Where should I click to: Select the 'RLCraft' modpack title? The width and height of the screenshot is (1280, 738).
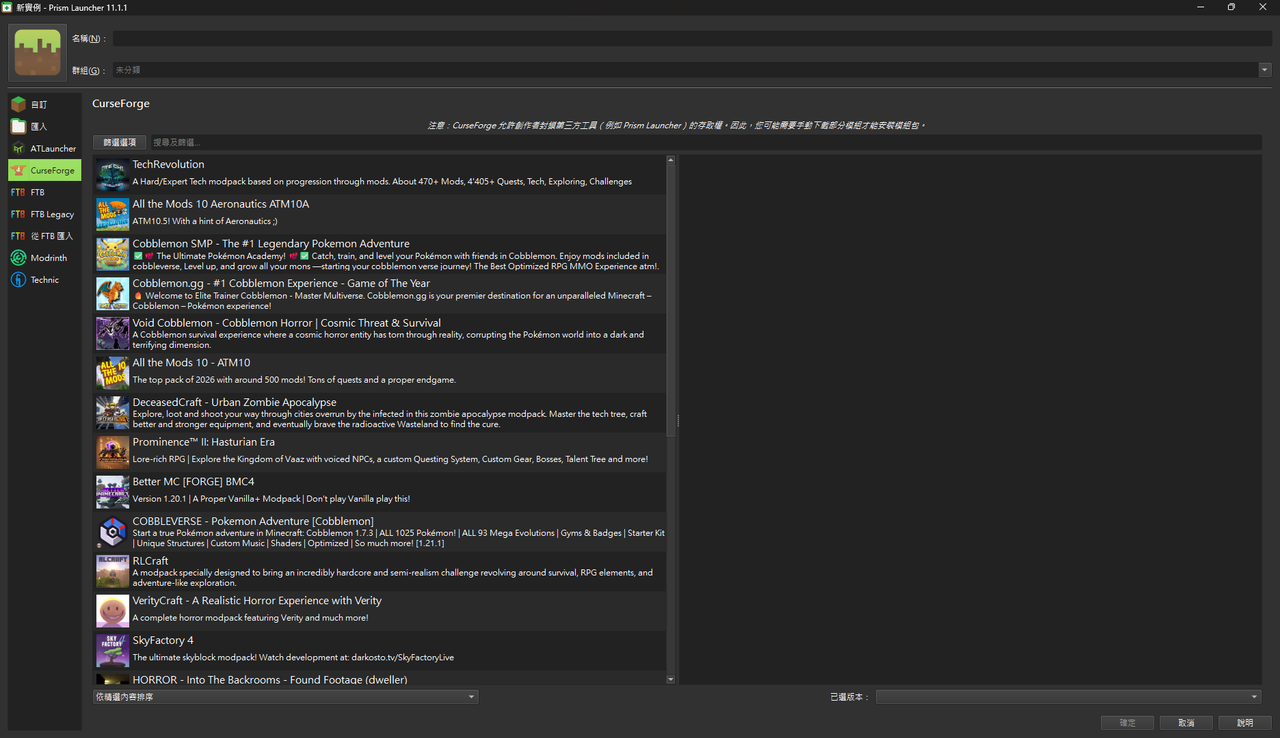pyautogui.click(x=150, y=561)
